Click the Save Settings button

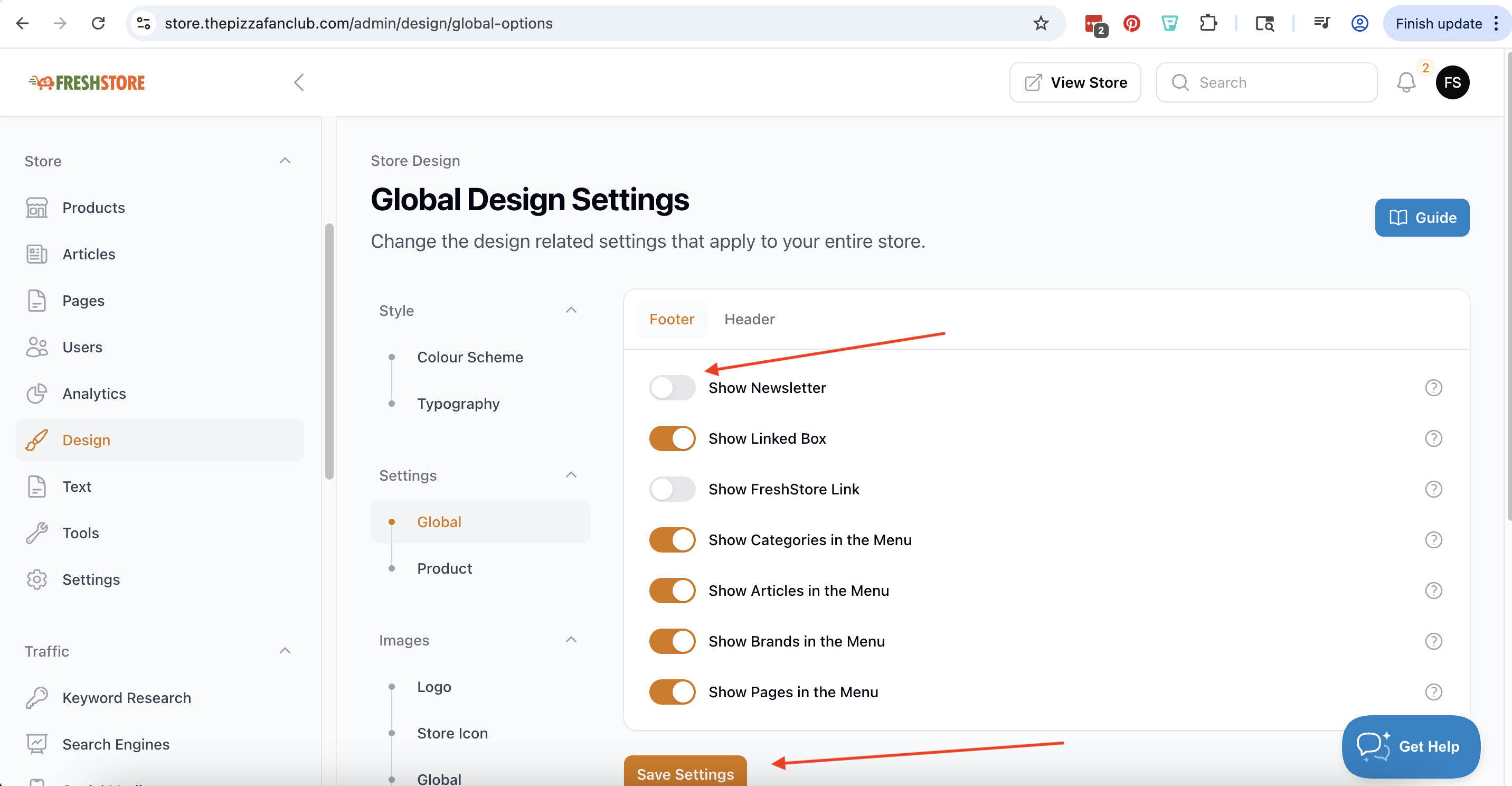coord(684,773)
